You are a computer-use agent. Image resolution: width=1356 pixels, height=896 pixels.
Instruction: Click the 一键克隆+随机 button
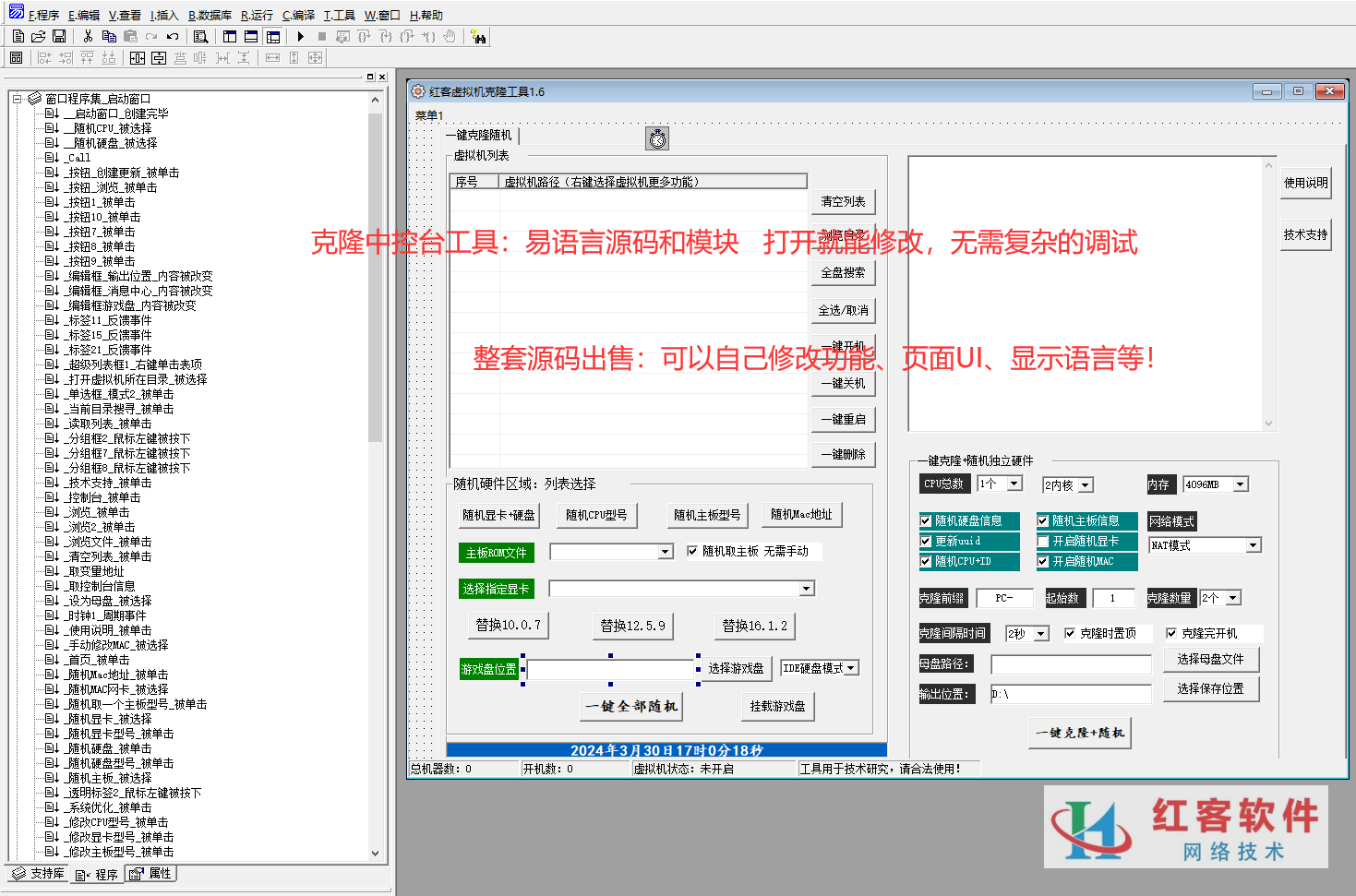(x=1079, y=733)
